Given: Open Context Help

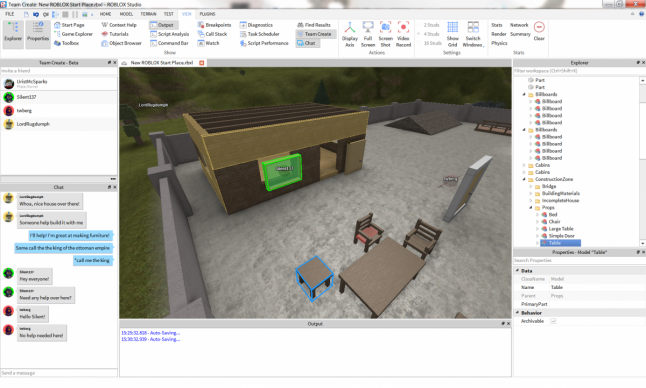Looking at the screenshot, I should (x=119, y=25).
